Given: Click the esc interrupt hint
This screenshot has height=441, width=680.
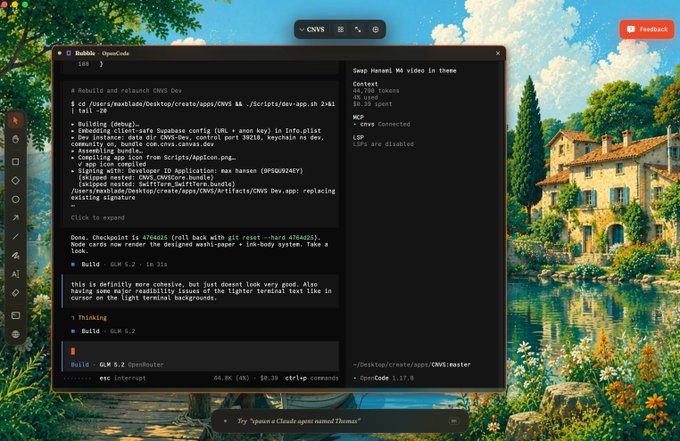Looking at the screenshot, I should [x=123, y=378].
